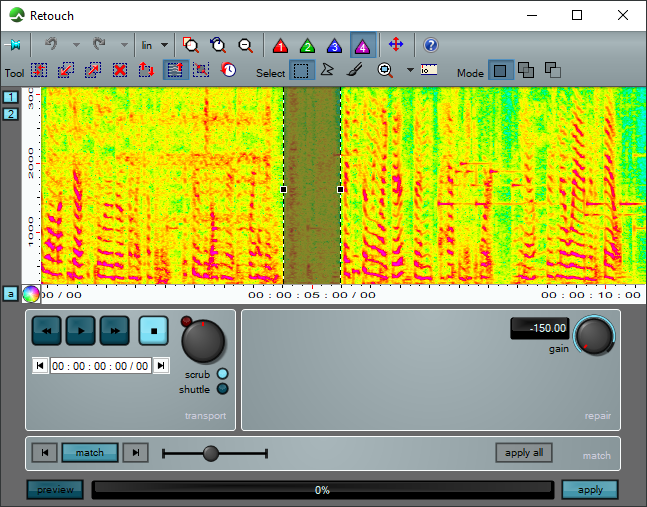The width and height of the screenshot is (647, 507).
Task: Click the stop transport button
Action: pyautogui.click(x=153, y=330)
